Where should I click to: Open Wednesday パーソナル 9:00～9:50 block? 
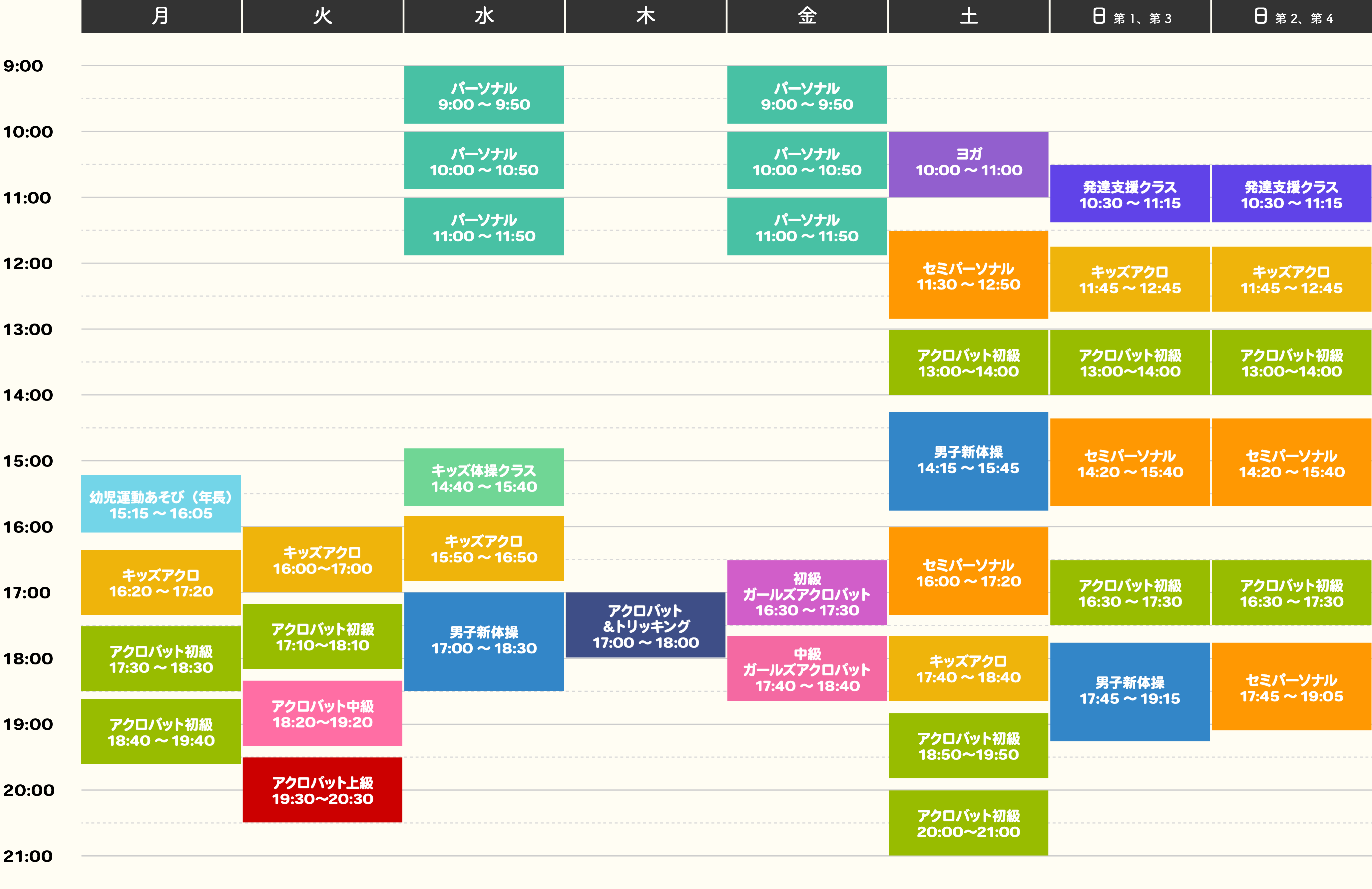click(484, 95)
